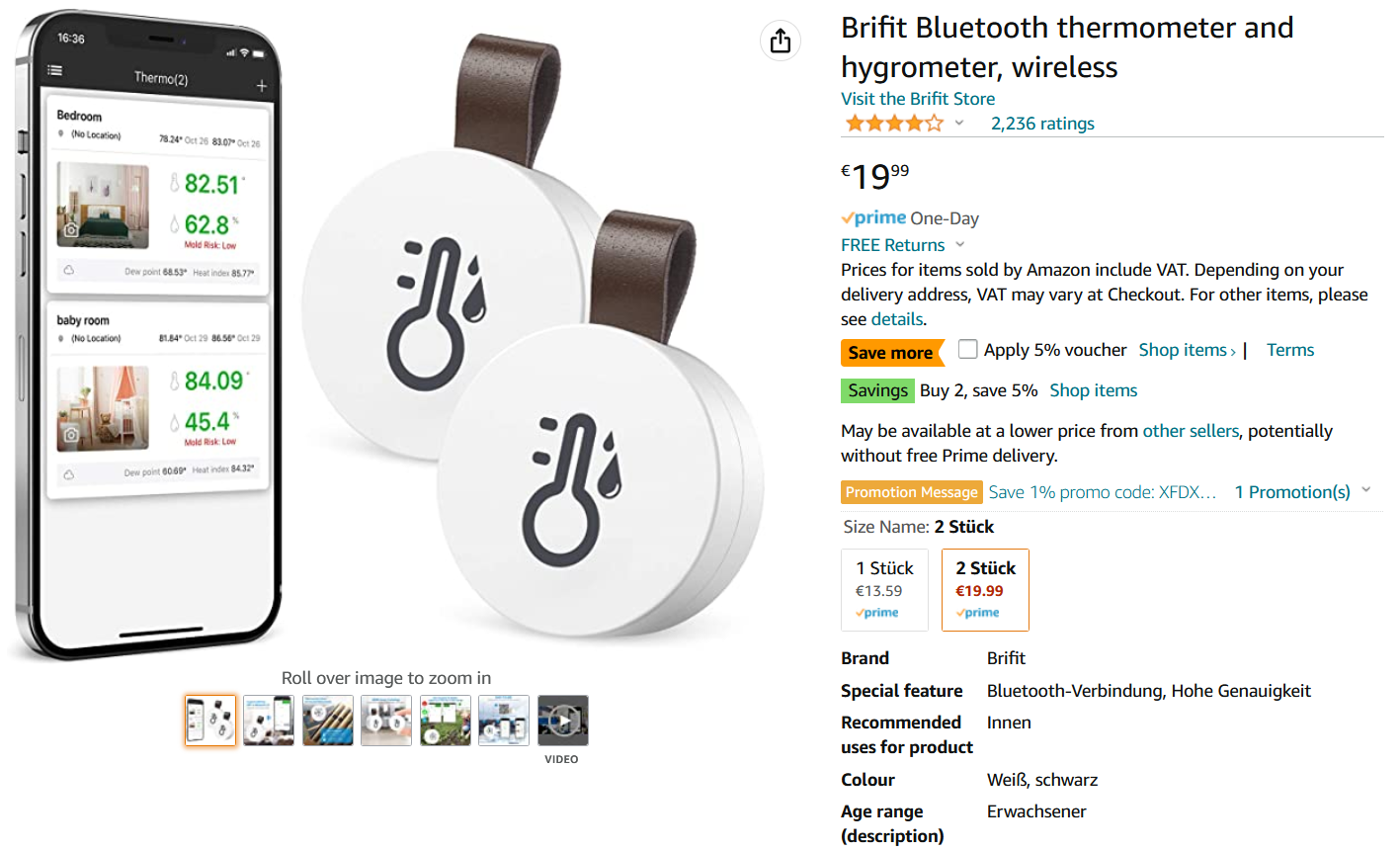The width and height of the screenshot is (1400, 851).
Task: Open the star rating breakdown popover arrow
Action: point(958,124)
